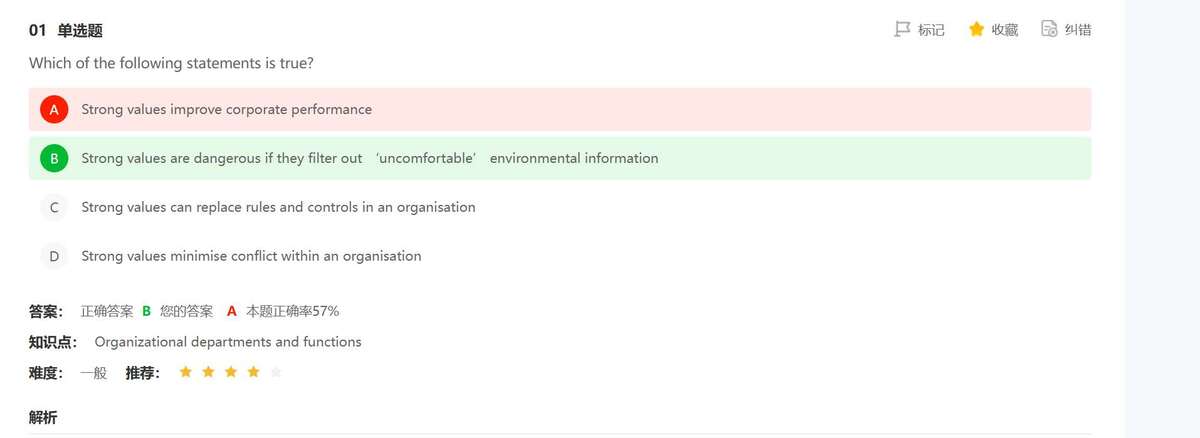Choose the option D circle

coord(54,256)
